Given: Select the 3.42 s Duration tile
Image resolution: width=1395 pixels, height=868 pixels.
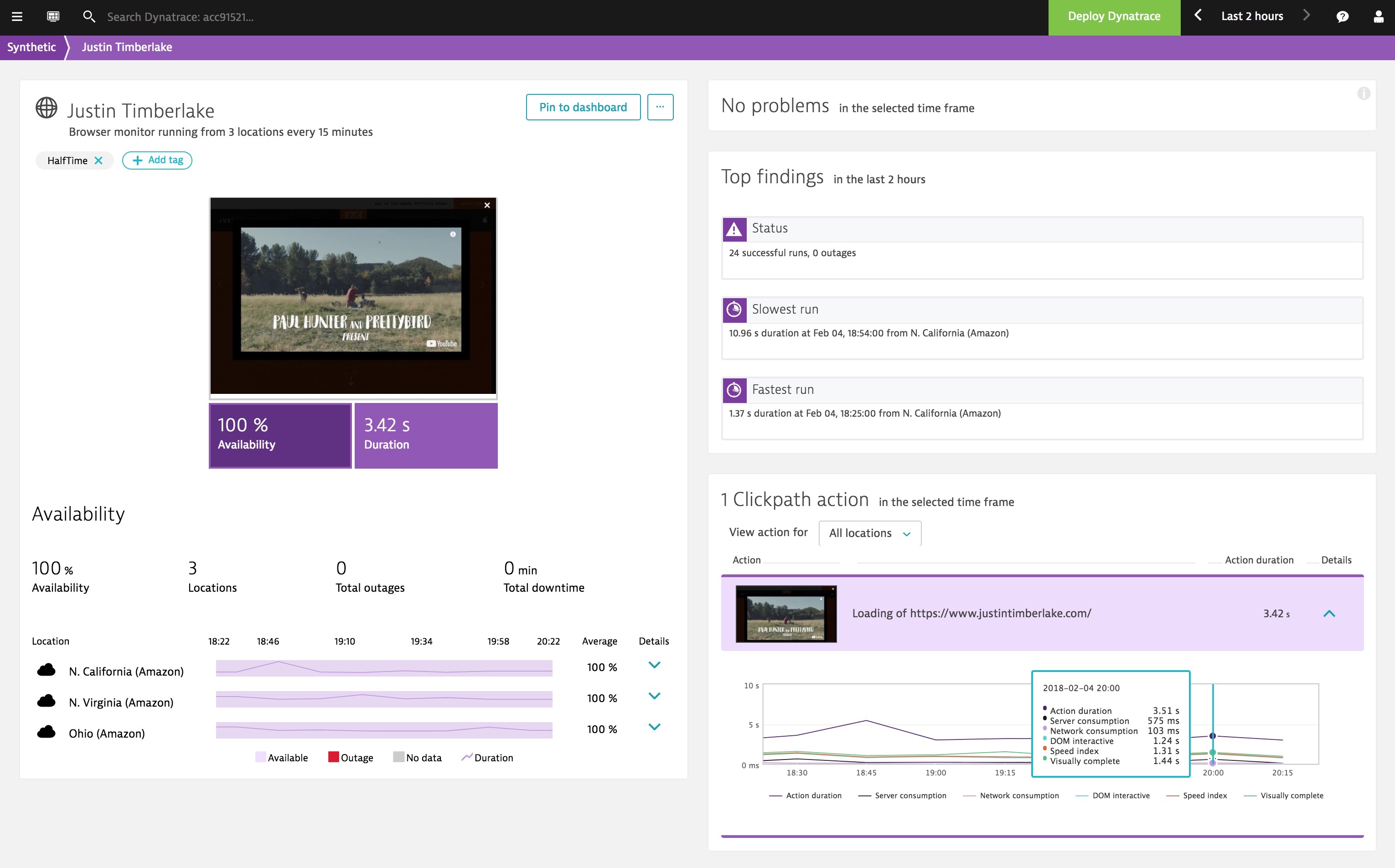Looking at the screenshot, I should 426,435.
